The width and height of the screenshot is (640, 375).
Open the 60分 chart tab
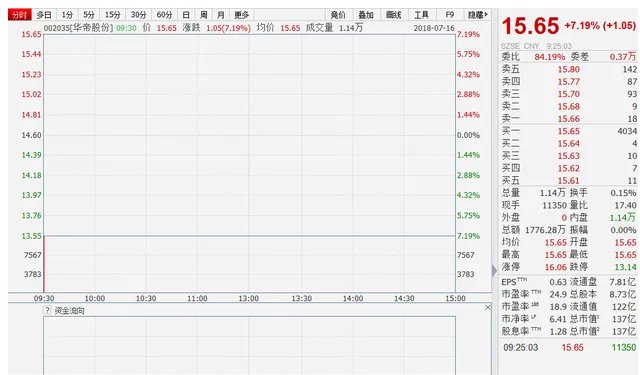click(x=164, y=15)
